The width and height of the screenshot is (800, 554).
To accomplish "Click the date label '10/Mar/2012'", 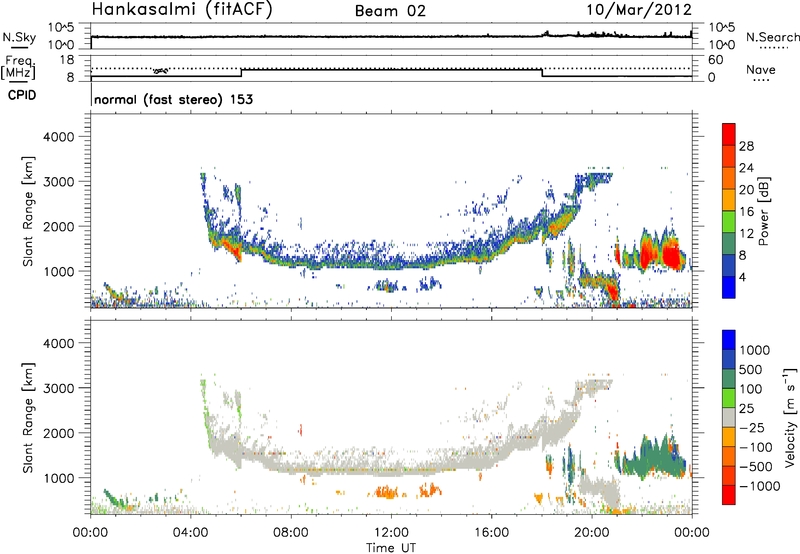I will (x=639, y=10).
